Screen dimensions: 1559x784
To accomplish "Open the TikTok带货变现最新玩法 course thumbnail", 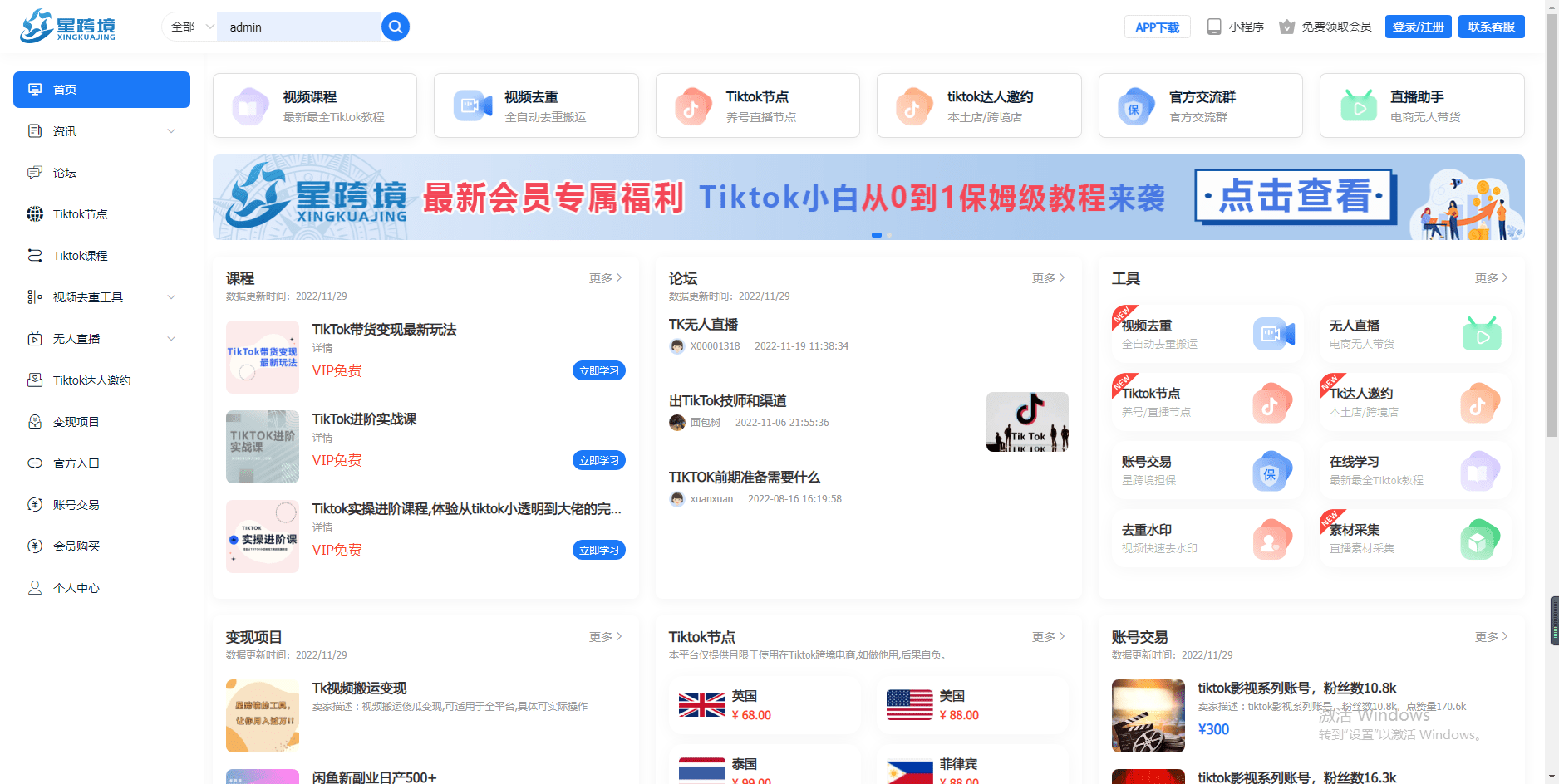I will point(263,357).
